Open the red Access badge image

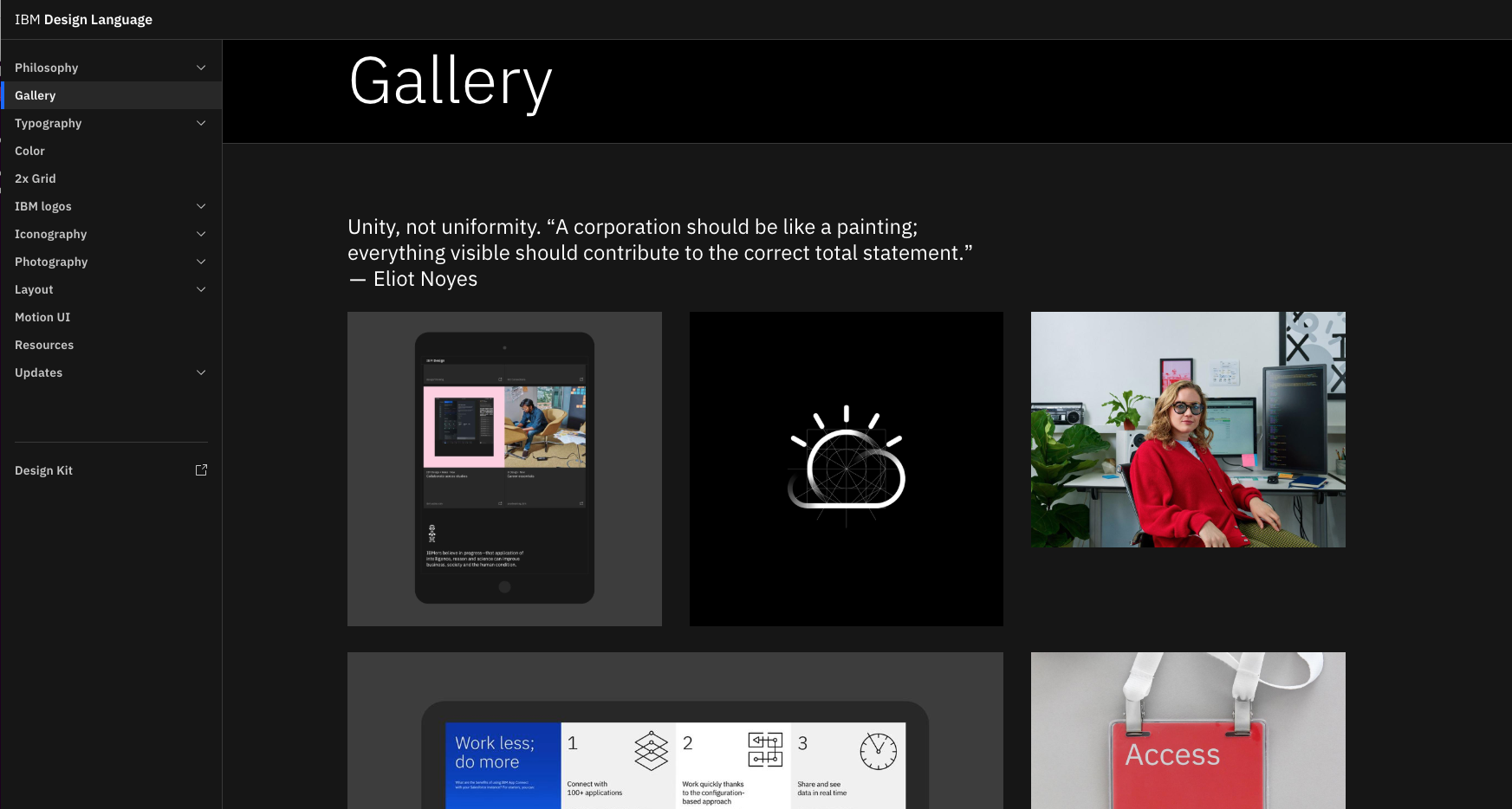(1188, 730)
